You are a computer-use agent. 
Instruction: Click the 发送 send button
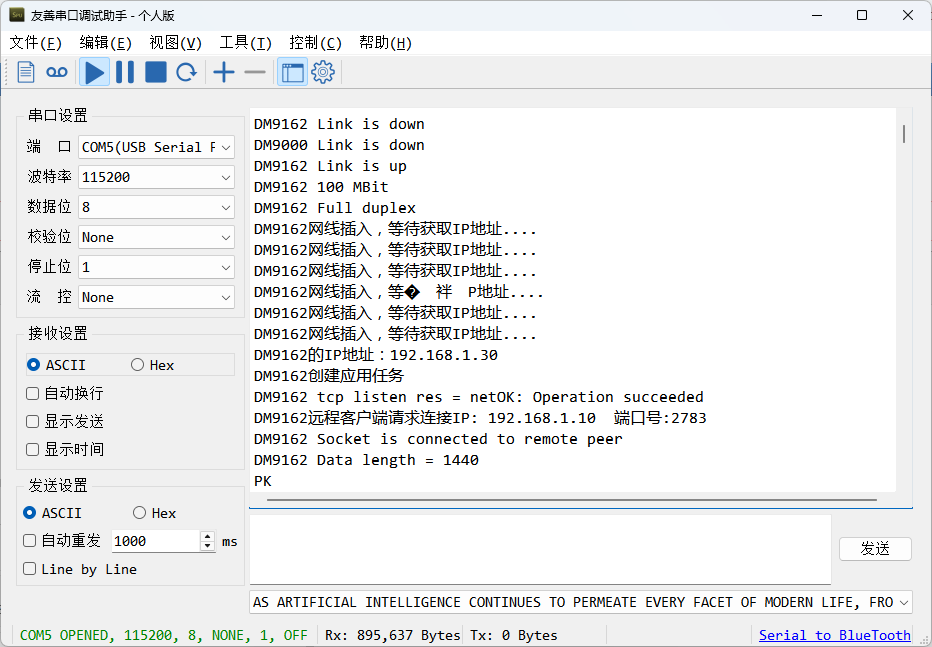(x=875, y=549)
